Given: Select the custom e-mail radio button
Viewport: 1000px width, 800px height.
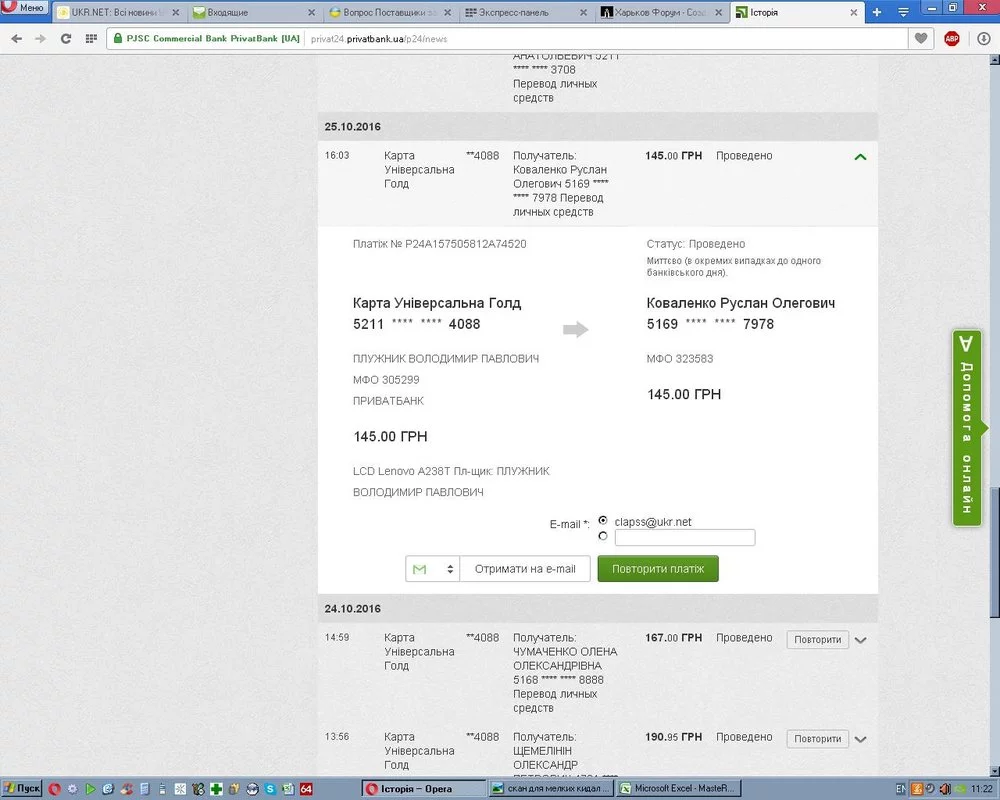Looking at the screenshot, I should [x=603, y=536].
